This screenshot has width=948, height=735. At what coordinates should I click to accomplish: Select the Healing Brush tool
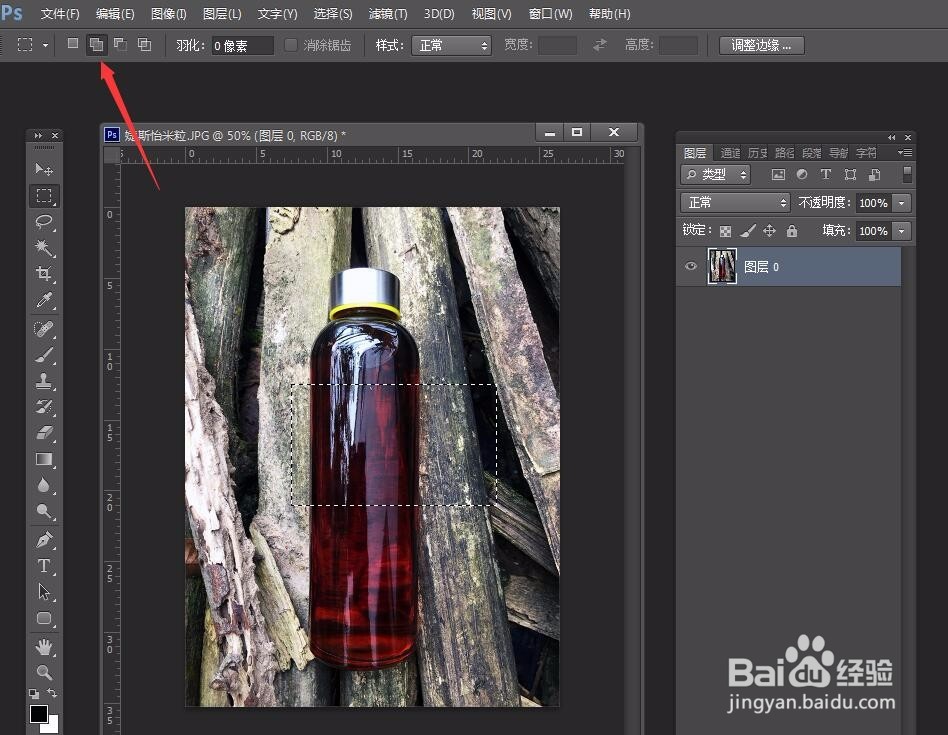(44, 329)
